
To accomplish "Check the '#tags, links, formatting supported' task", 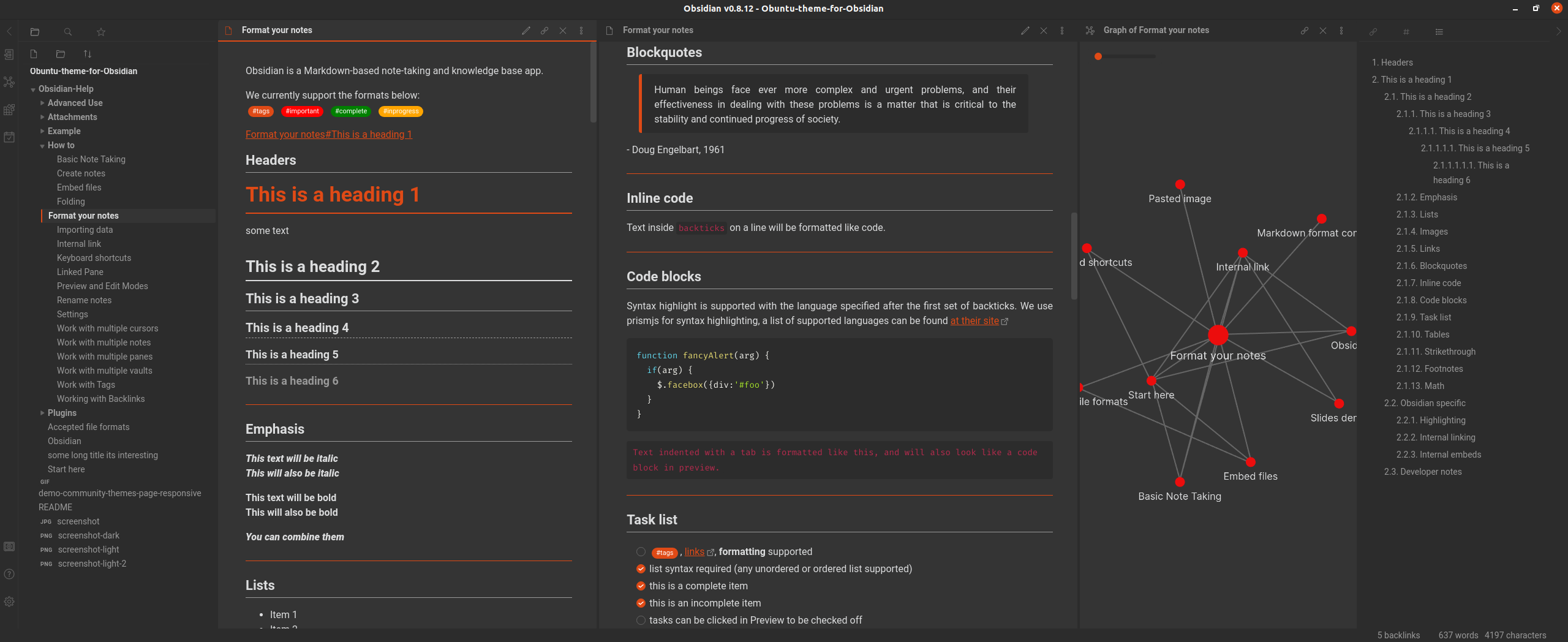I will click(641, 552).
